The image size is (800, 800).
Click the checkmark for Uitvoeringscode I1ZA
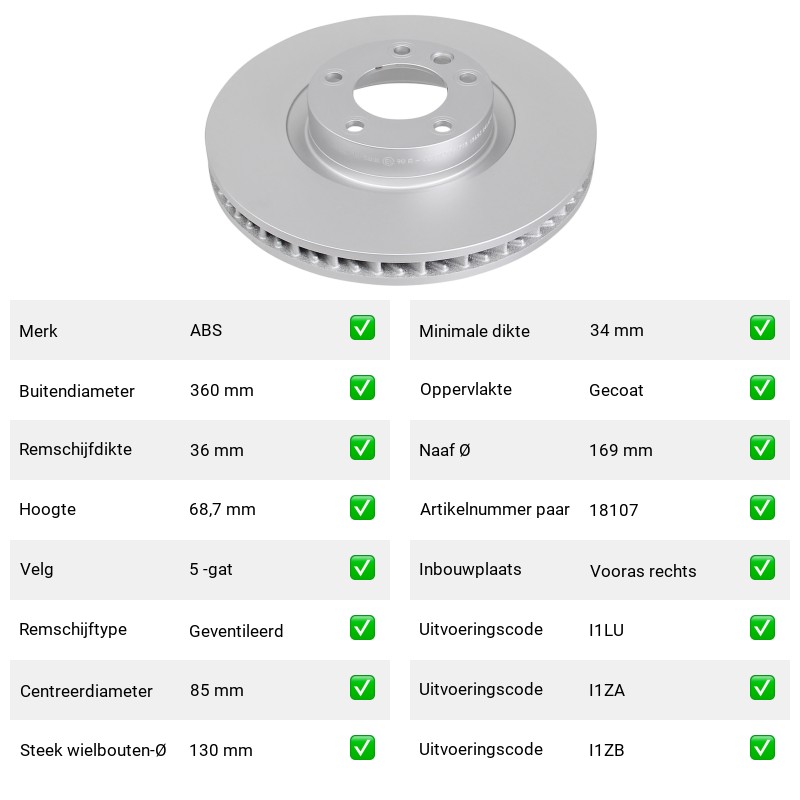click(762, 688)
